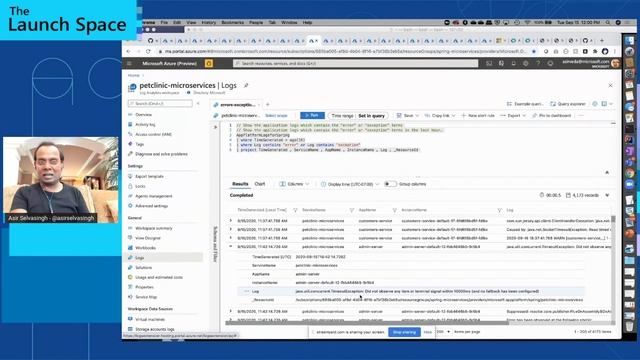Click Logs settings gear icon
640x360 pixels.
(595, 104)
